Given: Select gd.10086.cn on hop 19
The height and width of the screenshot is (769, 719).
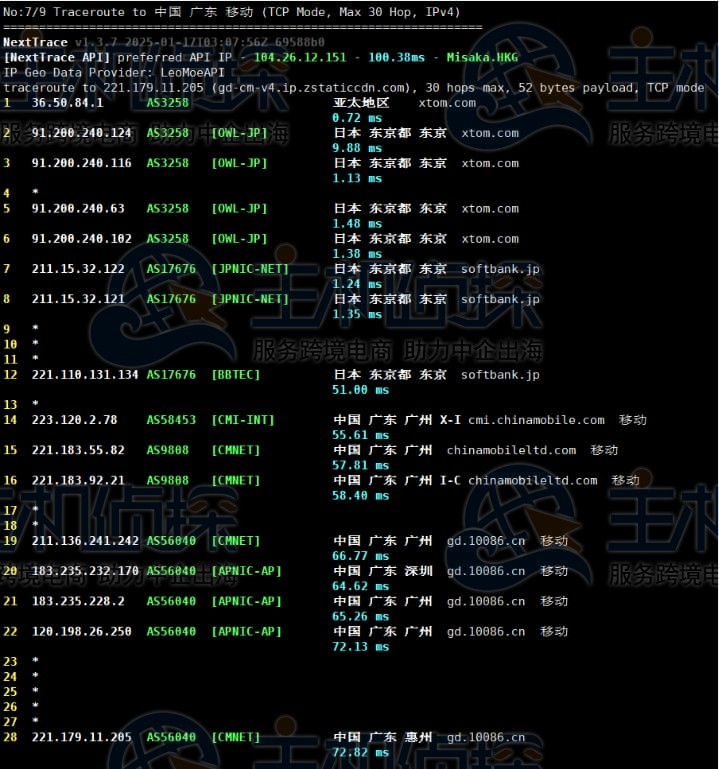Looking at the screenshot, I should pos(486,541).
